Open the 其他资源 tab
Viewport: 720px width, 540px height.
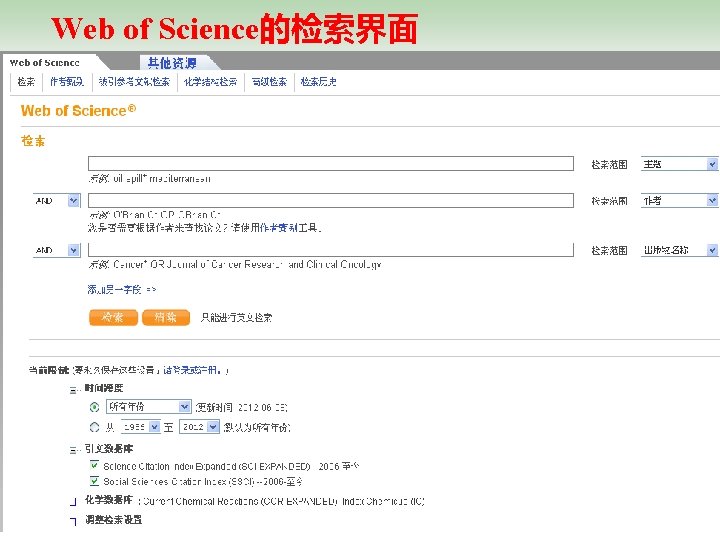pyautogui.click(x=172, y=63)
